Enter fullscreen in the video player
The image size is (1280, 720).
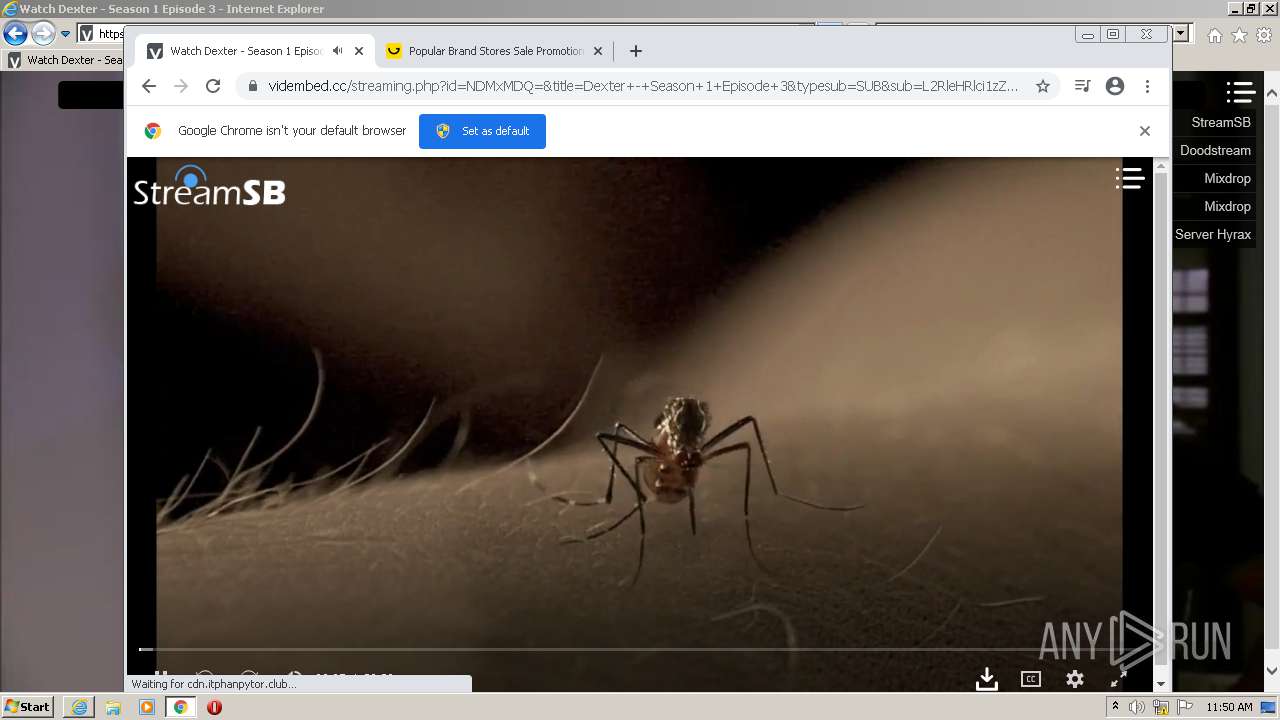[x=1119, y=679]
